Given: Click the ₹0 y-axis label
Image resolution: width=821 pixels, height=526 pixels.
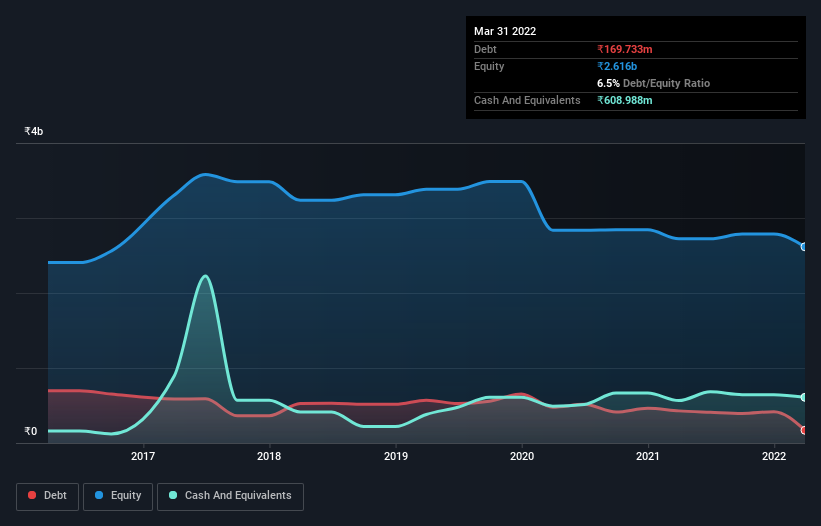Looking at the screenshot, I should pos(31,431).
